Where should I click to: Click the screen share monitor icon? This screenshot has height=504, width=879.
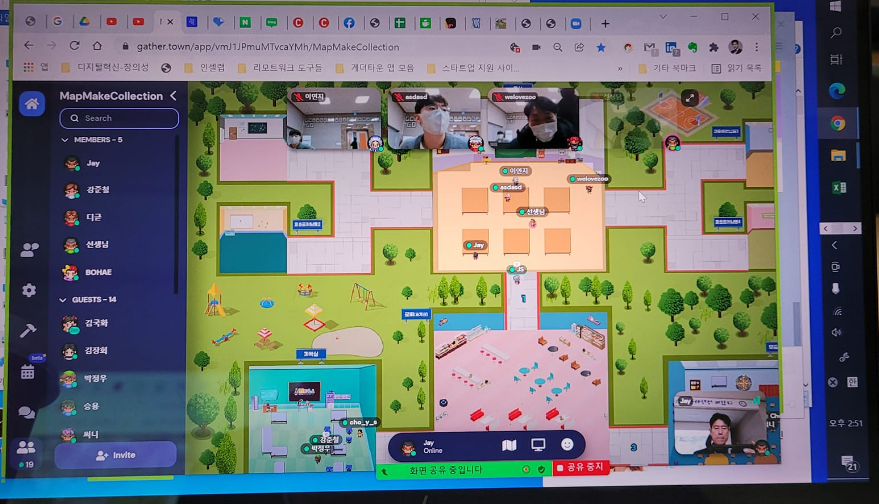[x=538, y=445]
